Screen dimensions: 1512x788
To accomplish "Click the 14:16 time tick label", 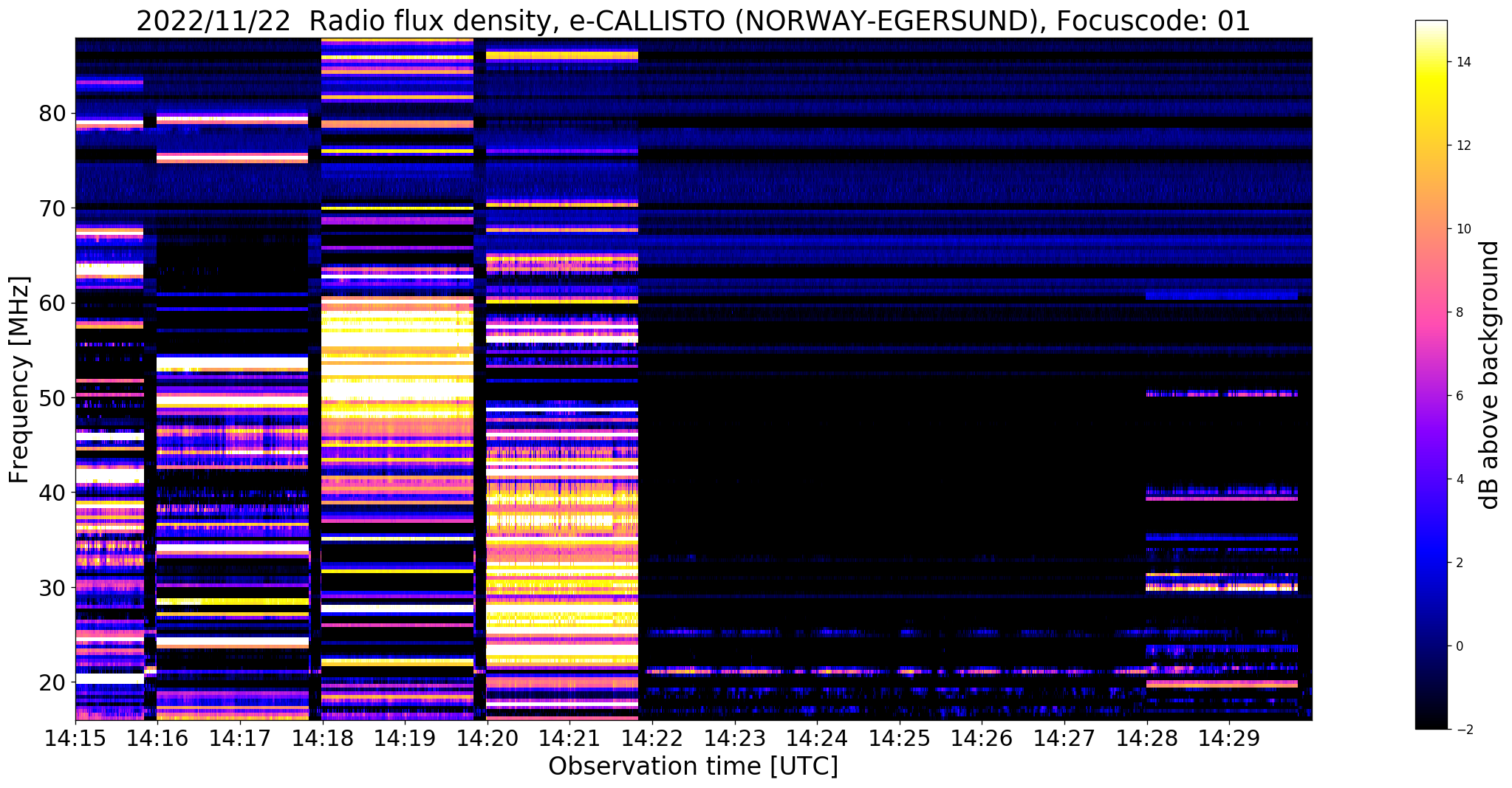I will coord(157,739).
